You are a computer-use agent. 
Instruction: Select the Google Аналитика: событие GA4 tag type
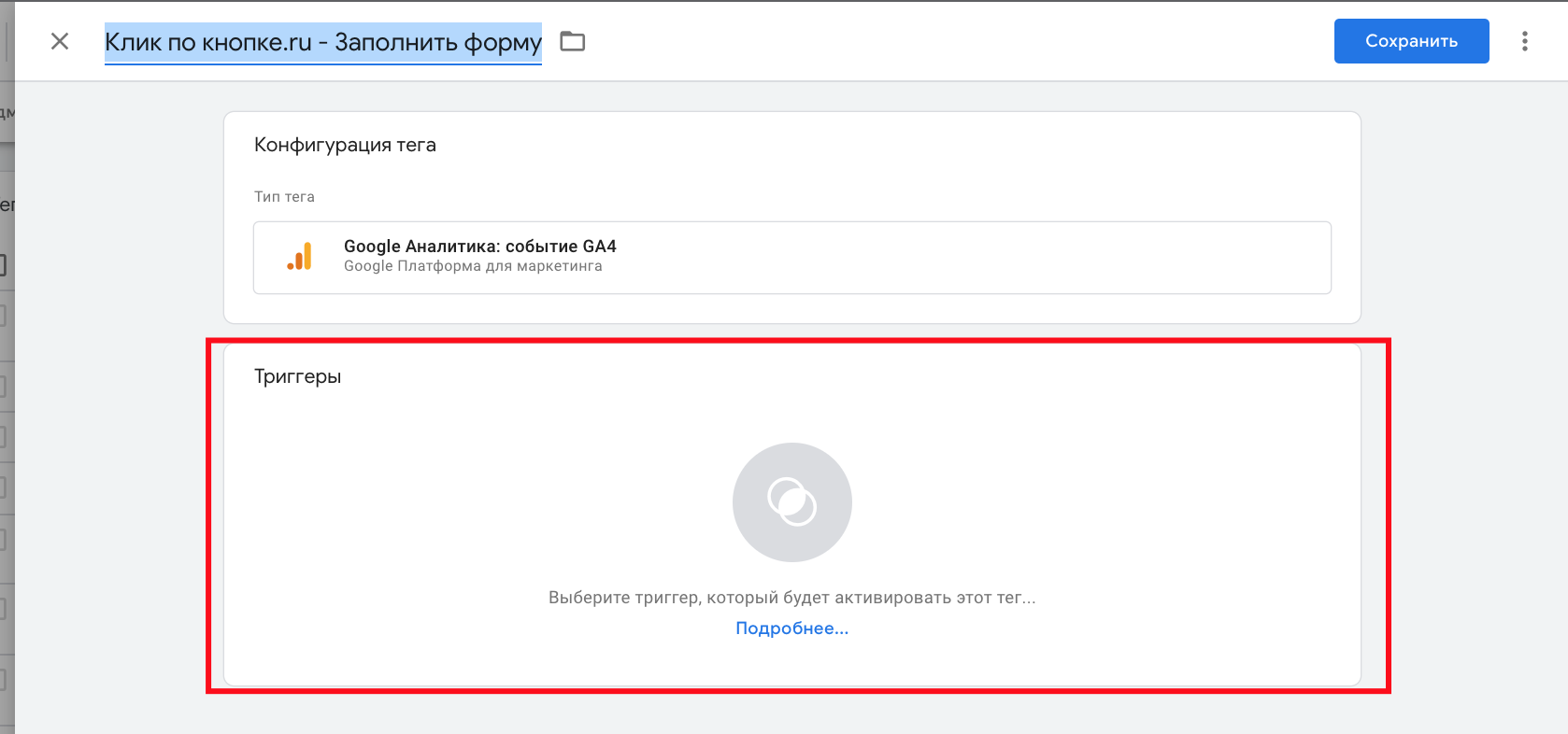479,247
